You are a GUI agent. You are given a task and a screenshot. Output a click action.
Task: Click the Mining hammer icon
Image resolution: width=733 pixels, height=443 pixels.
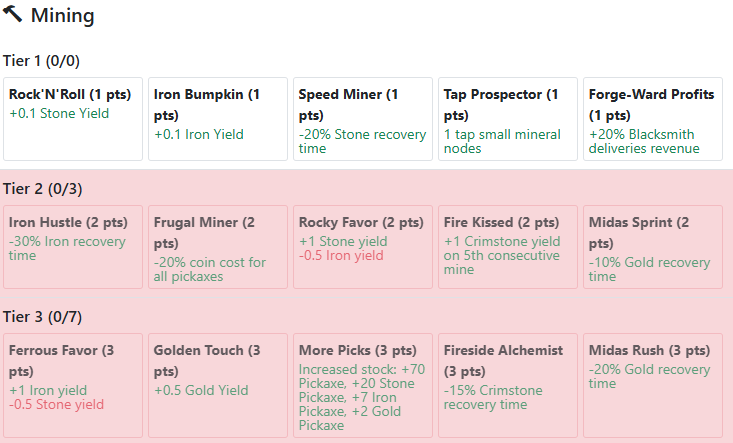(13, 15)
